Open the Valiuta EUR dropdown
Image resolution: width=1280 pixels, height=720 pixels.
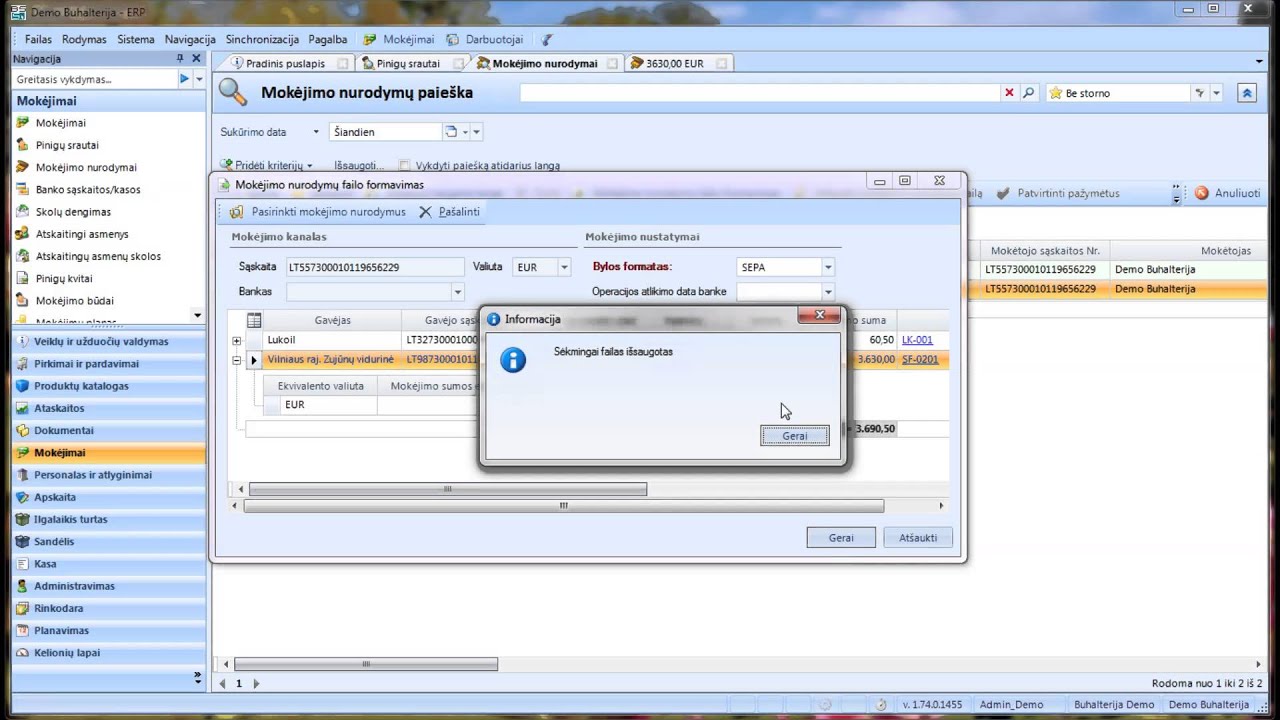564,267
